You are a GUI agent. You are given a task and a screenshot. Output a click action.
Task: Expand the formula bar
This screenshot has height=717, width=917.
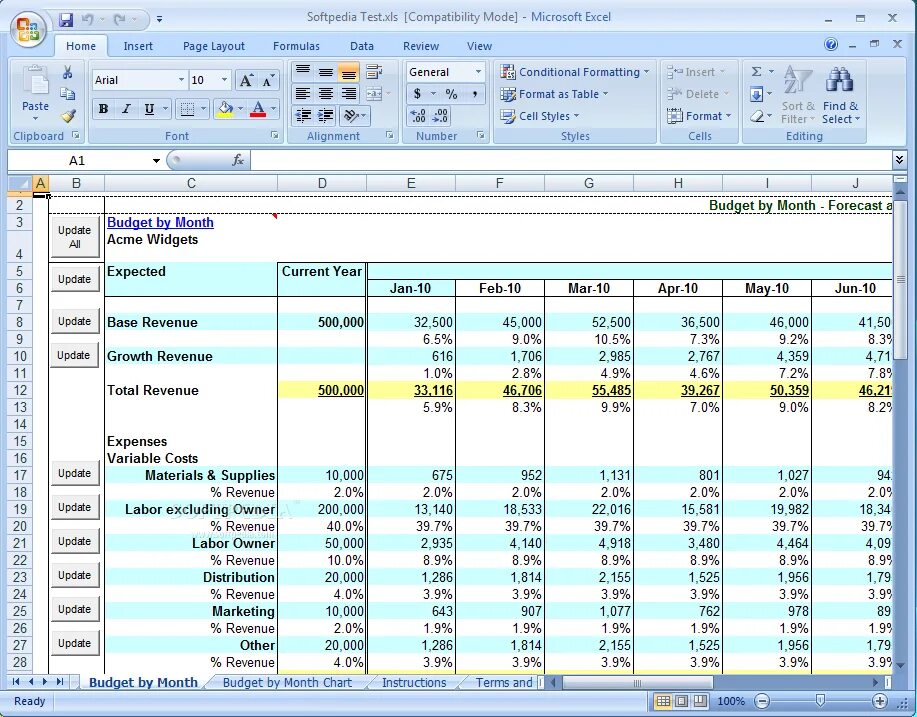click(x=899, y=160)
